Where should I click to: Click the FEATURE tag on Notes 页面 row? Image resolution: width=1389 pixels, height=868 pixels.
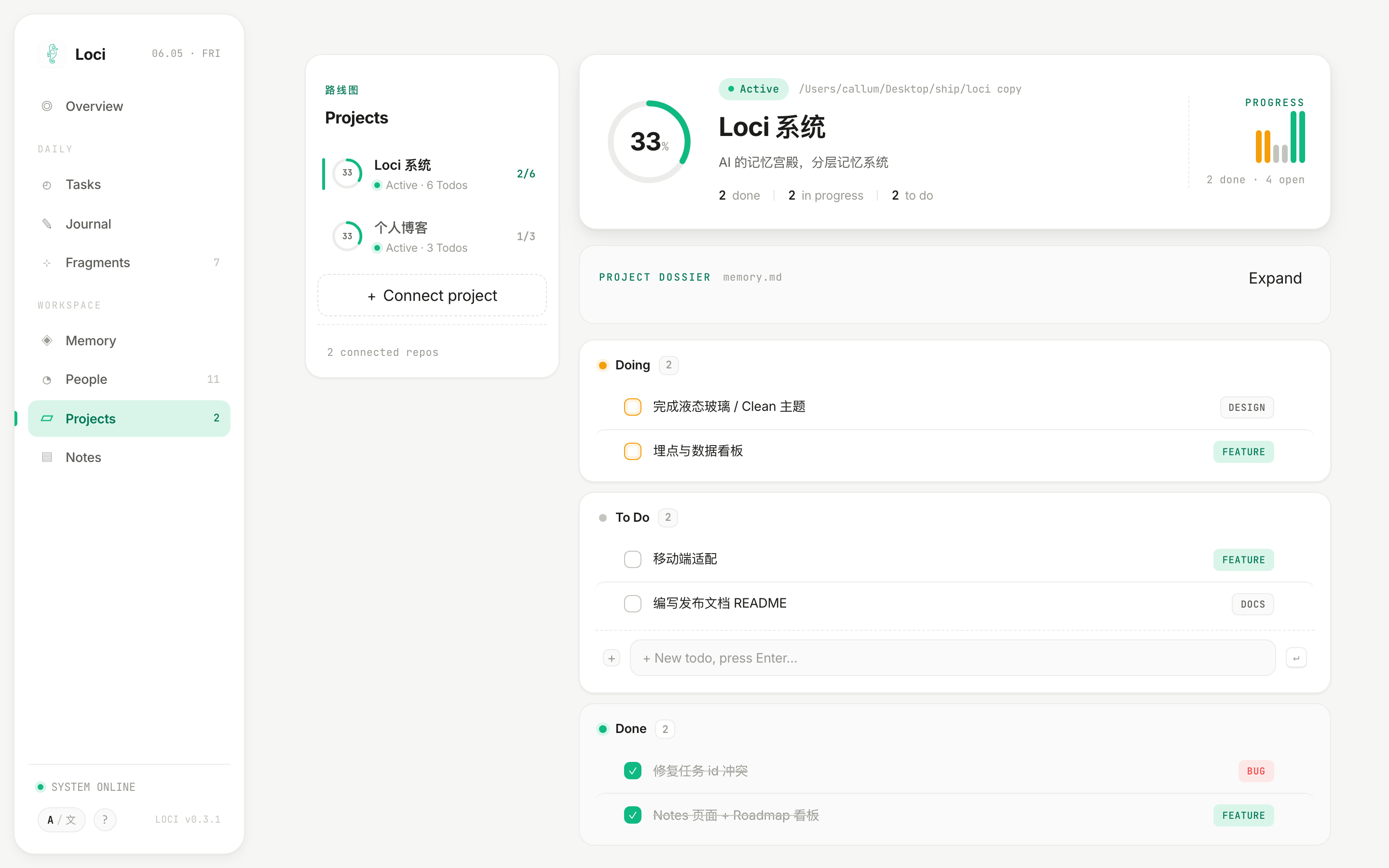[x=1243, y=815]
